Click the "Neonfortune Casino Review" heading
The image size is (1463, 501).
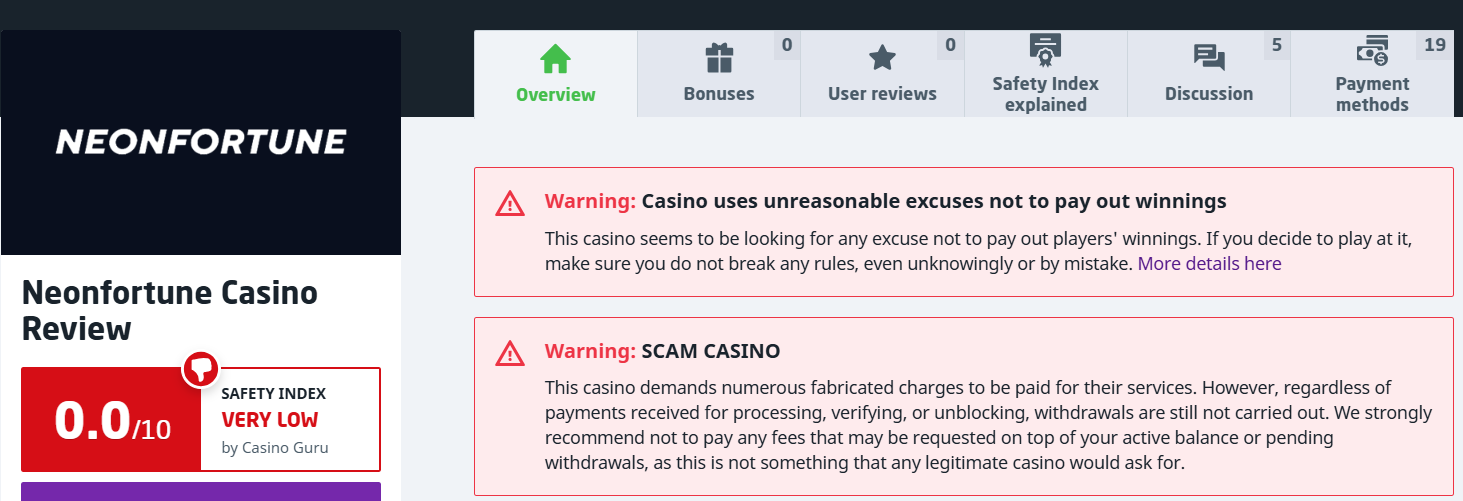click(x=170, y=310)
